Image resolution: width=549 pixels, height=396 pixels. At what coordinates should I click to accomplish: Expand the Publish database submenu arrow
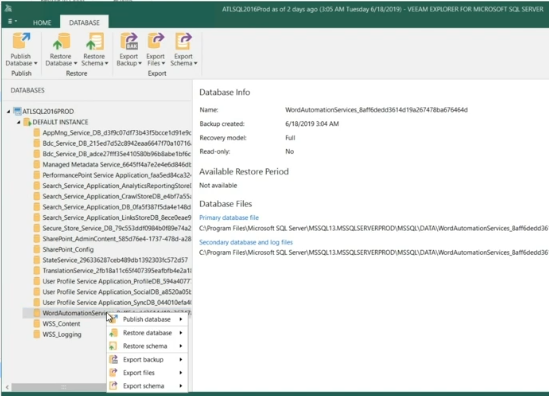tap(181, 319)
